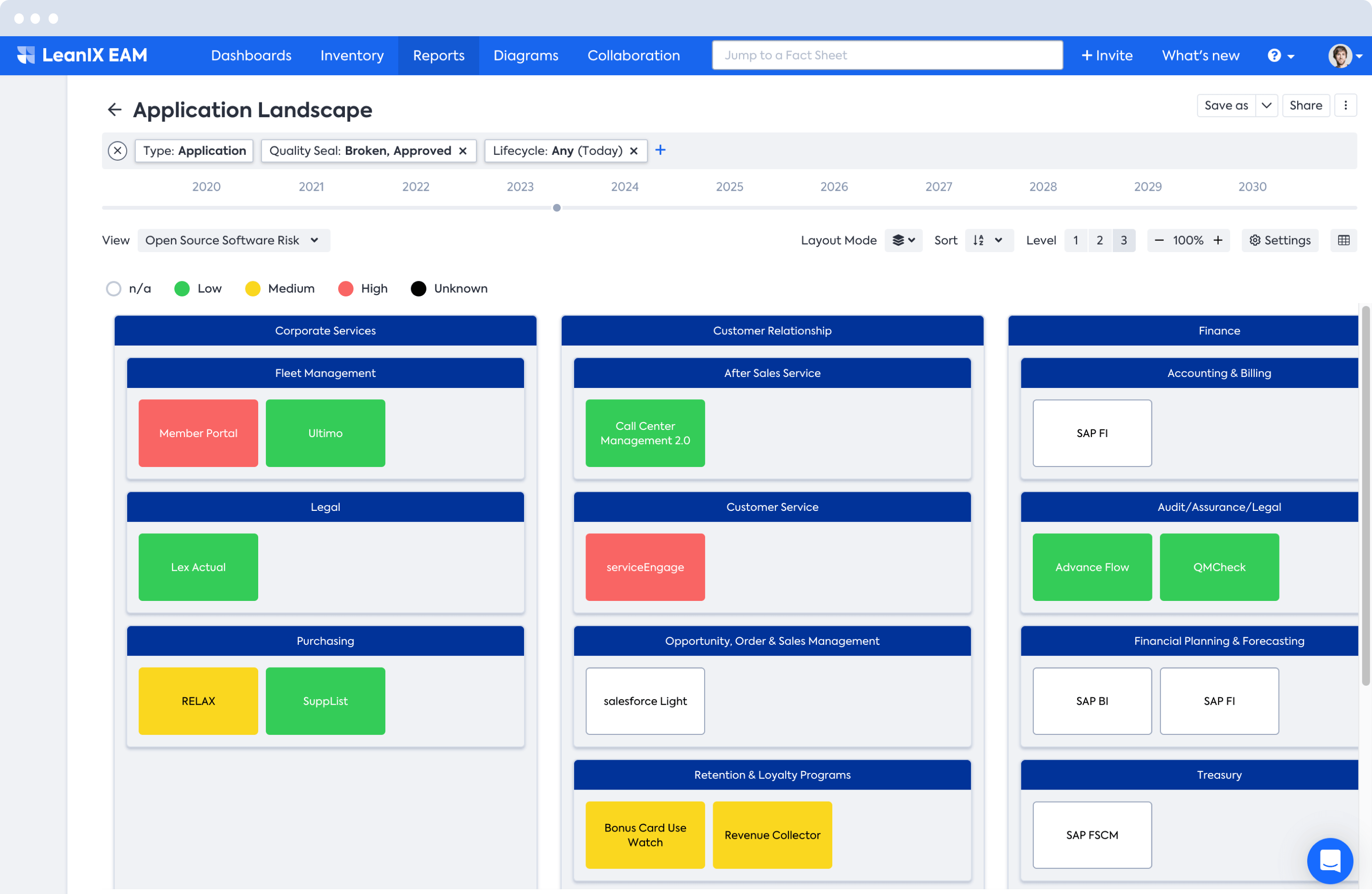Open the help question mark menu
Screen dimensions: 1372x894
coord(1281,55)
